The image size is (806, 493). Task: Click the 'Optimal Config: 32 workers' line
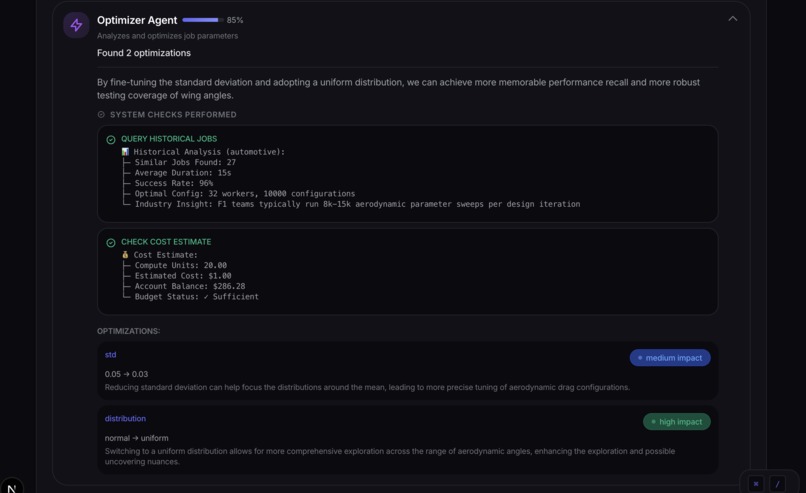(245, 193)
